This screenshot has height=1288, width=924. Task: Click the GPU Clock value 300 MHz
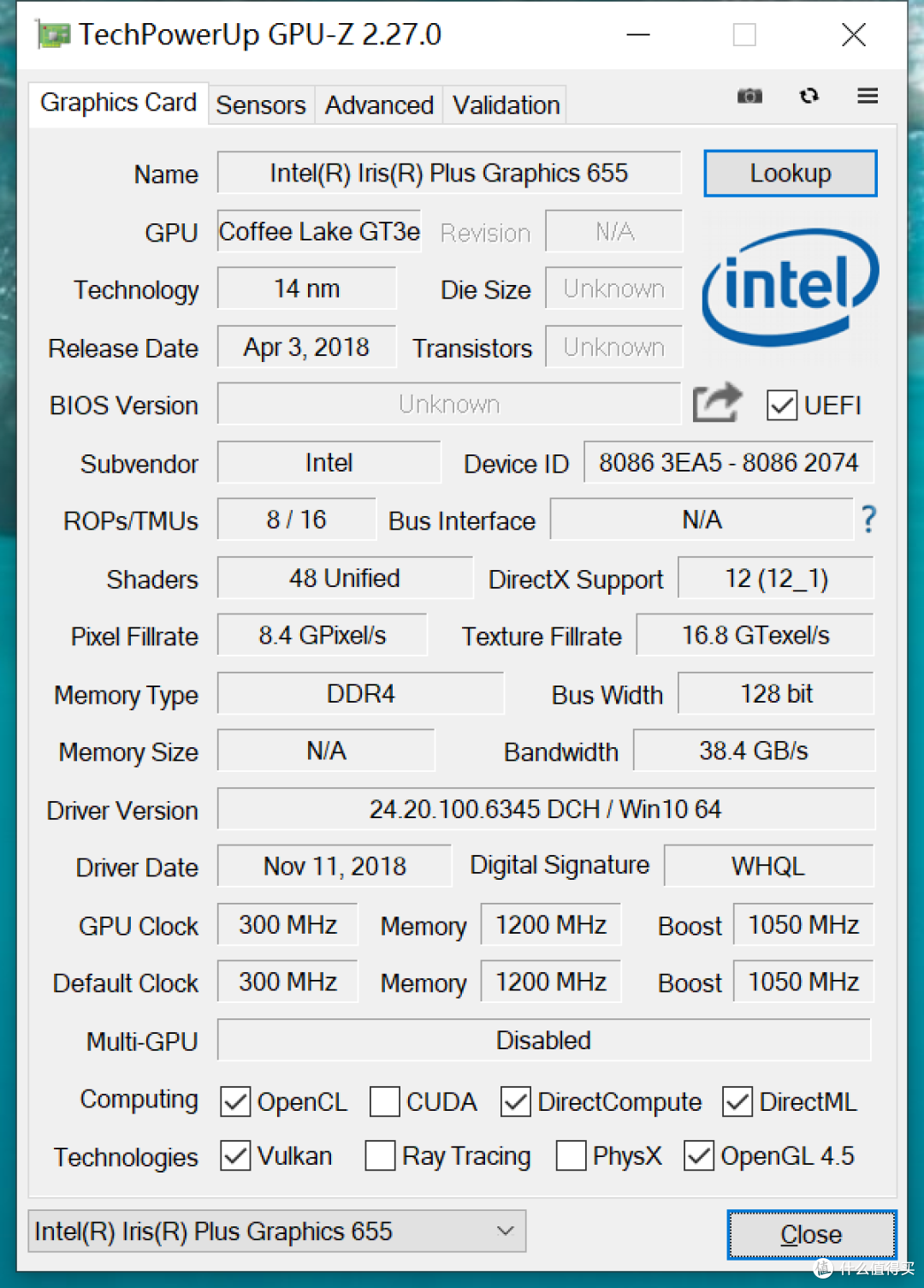tap(287, 924)
